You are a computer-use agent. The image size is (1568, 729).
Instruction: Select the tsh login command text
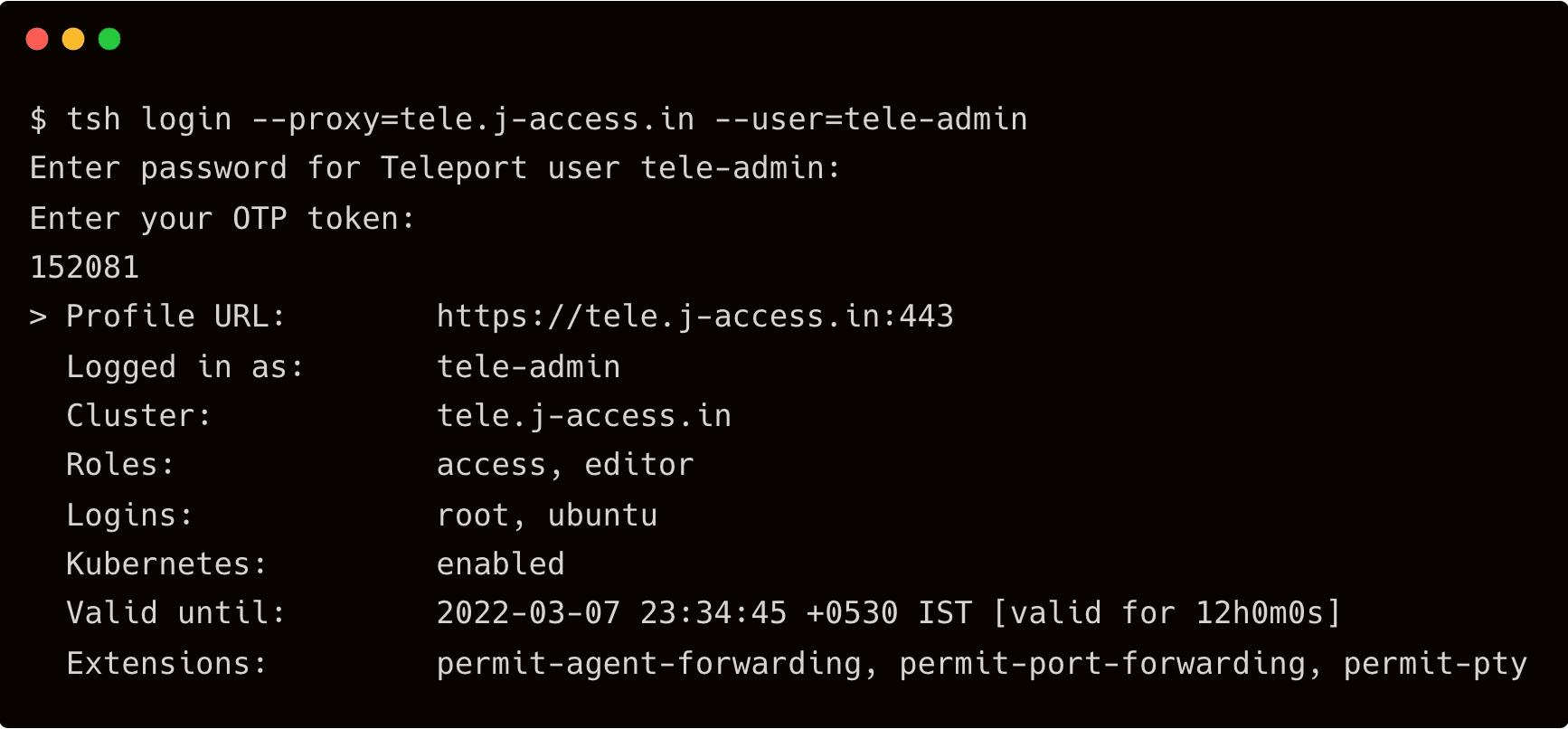149,118
